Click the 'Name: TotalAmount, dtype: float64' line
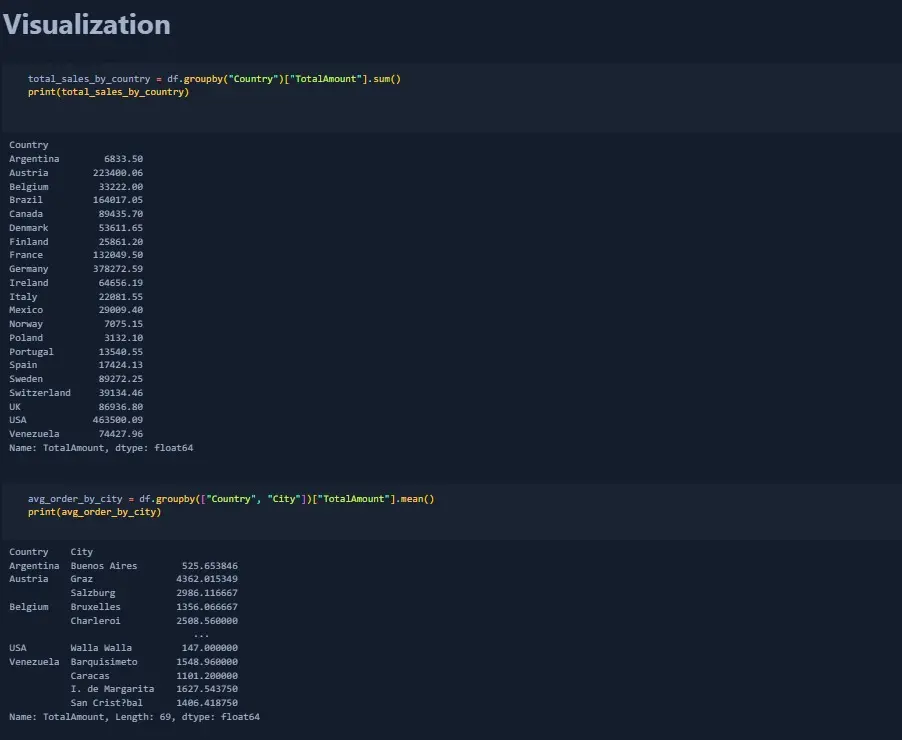902x740 pixels. click(101, 448)
